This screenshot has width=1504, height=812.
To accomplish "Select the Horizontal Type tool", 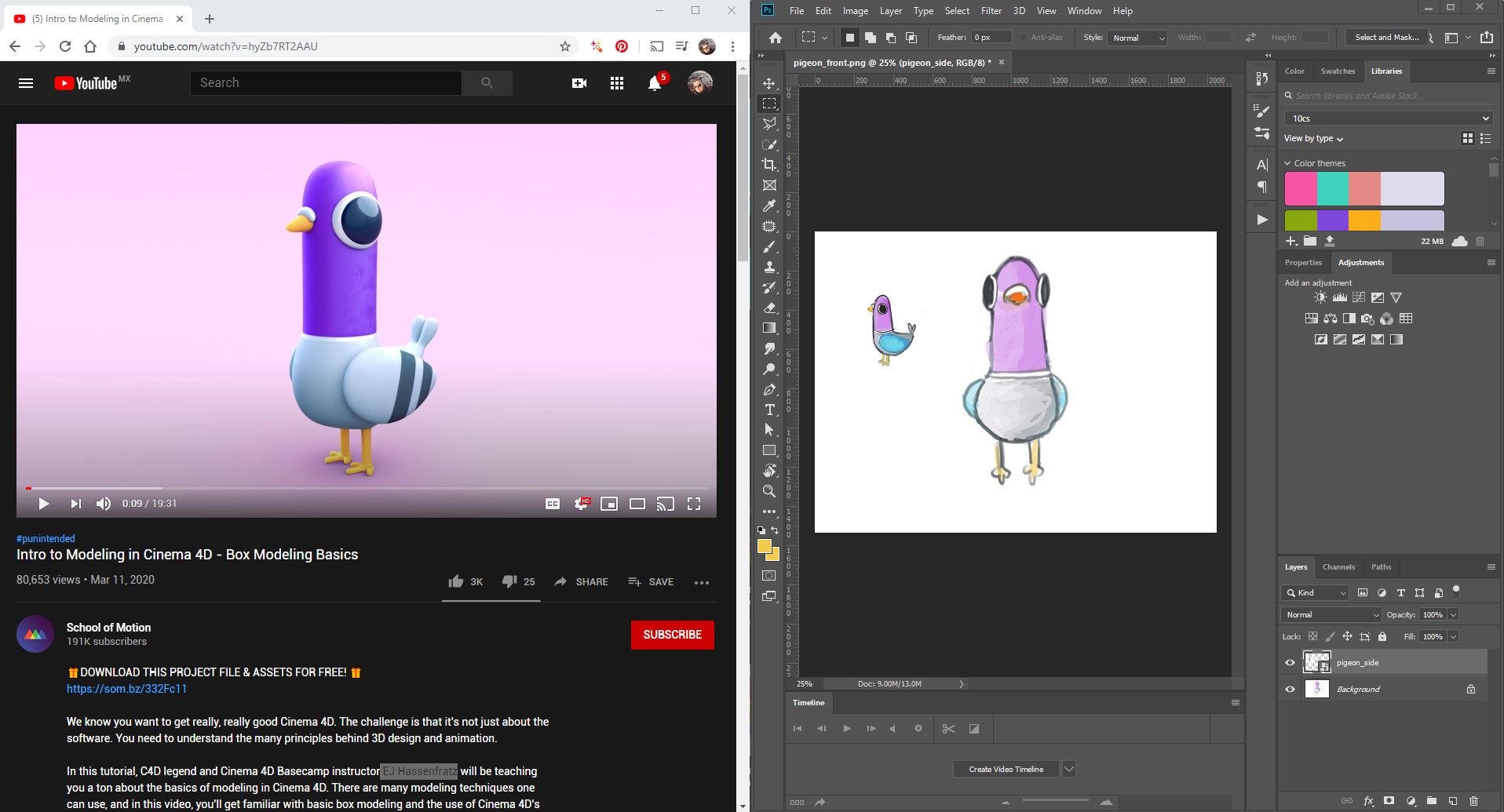I will pyautogui.click(x=769, y=410).
